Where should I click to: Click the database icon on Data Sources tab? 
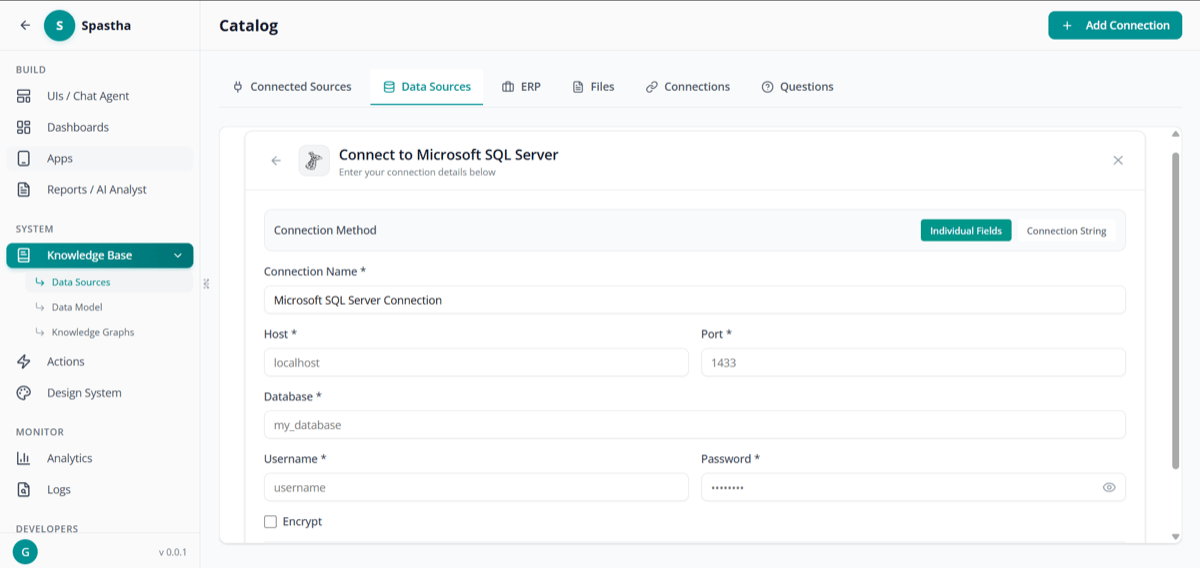click(389, 87)
